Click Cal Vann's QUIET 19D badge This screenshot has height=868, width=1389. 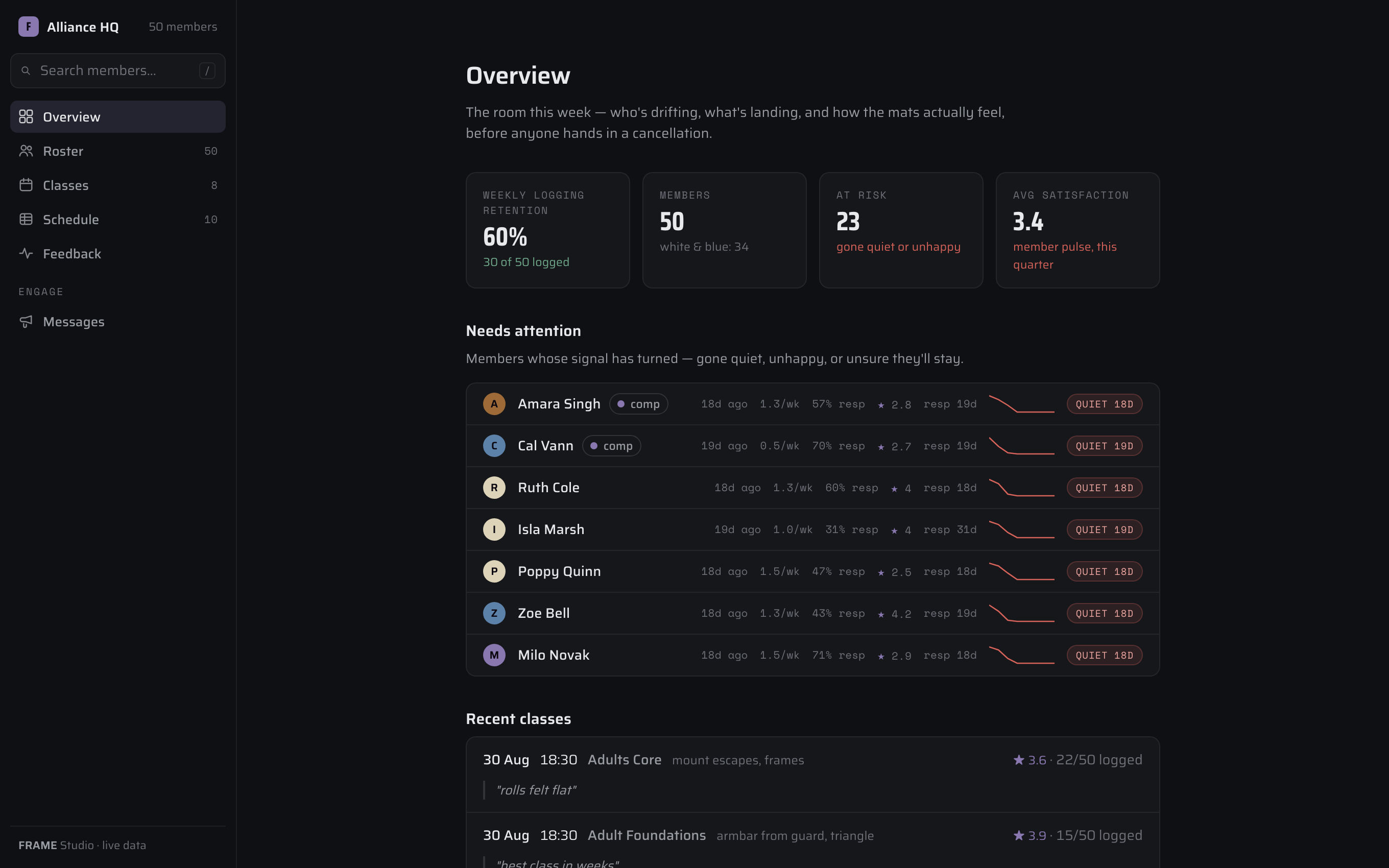(1105, 445)
